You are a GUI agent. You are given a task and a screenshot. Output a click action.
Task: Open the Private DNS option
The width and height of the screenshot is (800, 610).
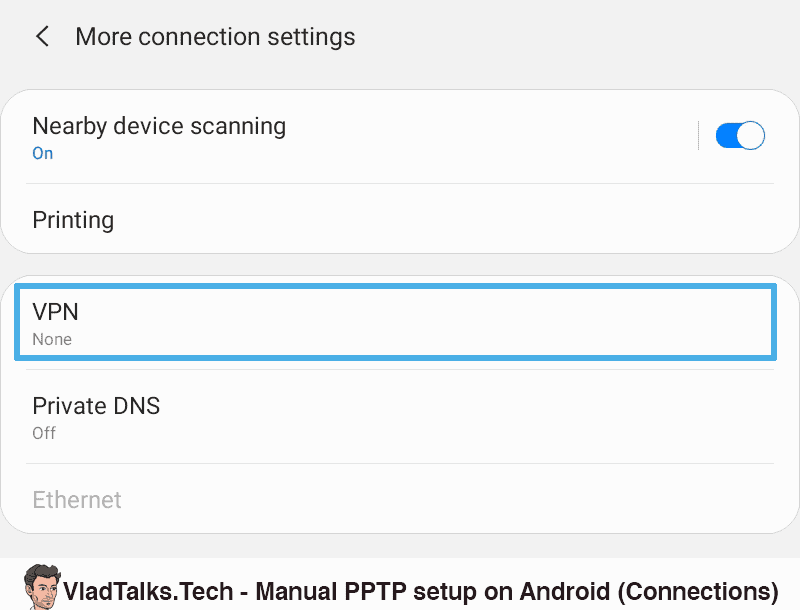point(96,406)
